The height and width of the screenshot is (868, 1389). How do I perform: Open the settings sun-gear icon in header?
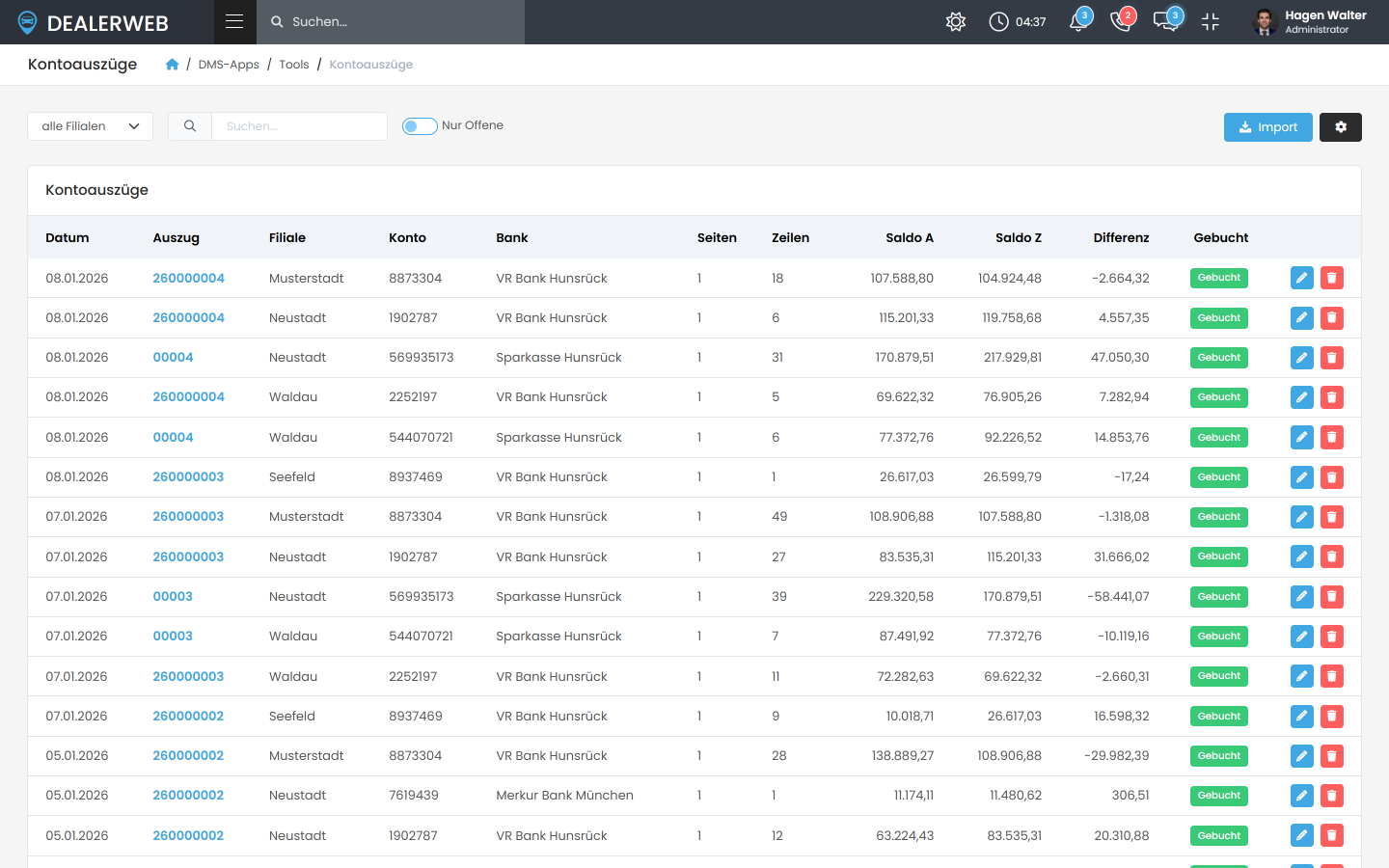click(x=956, y=21)
